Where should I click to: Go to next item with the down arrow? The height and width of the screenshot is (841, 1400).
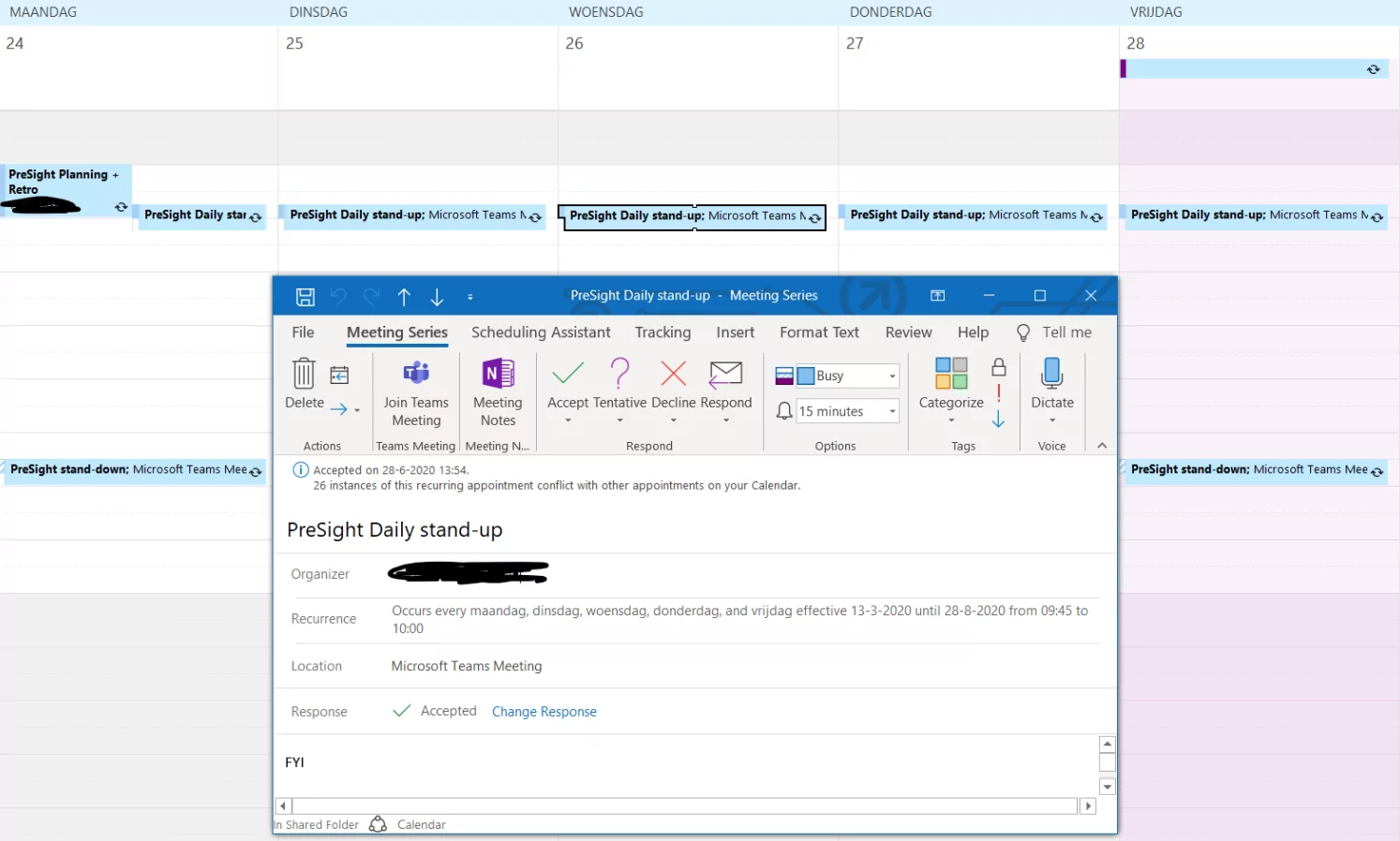click(x=437, y=297)
